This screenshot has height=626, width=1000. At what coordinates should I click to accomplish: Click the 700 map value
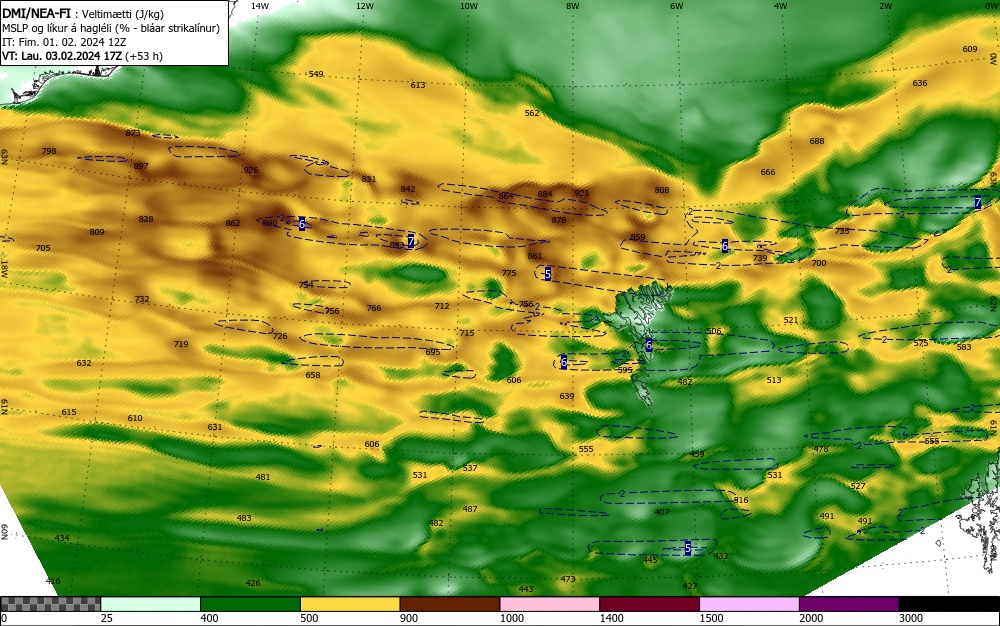coord(819,263)
